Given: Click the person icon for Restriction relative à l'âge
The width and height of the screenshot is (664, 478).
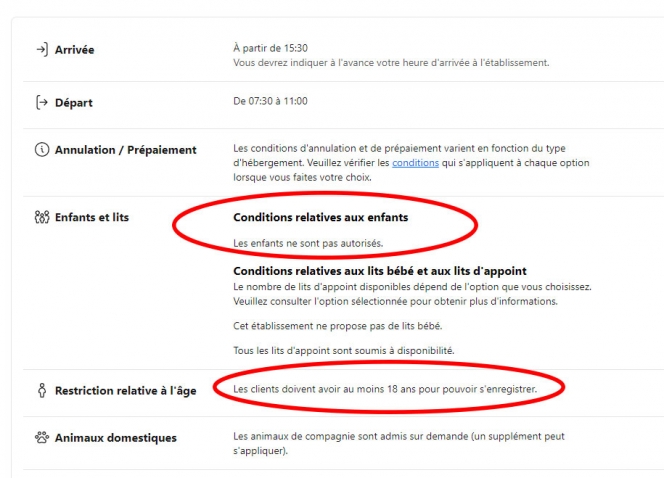Looking at the screenshot, I should 41,391.
